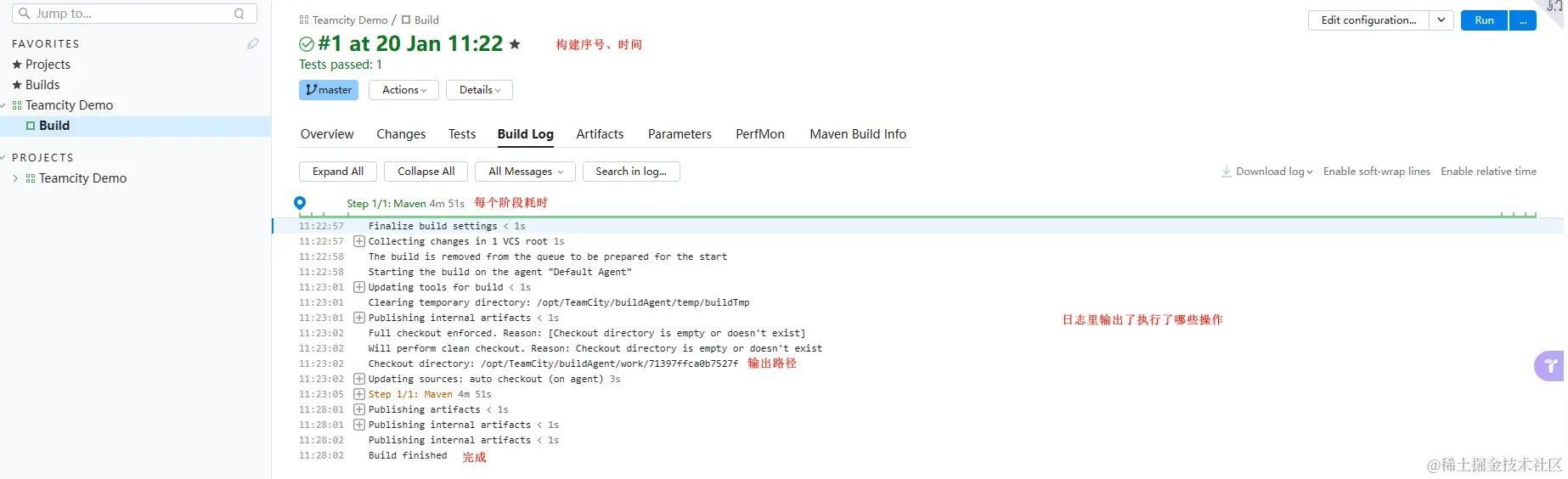Click Edit configuration button
Screen dimensions: 1568x479
tap(1368, 20)
